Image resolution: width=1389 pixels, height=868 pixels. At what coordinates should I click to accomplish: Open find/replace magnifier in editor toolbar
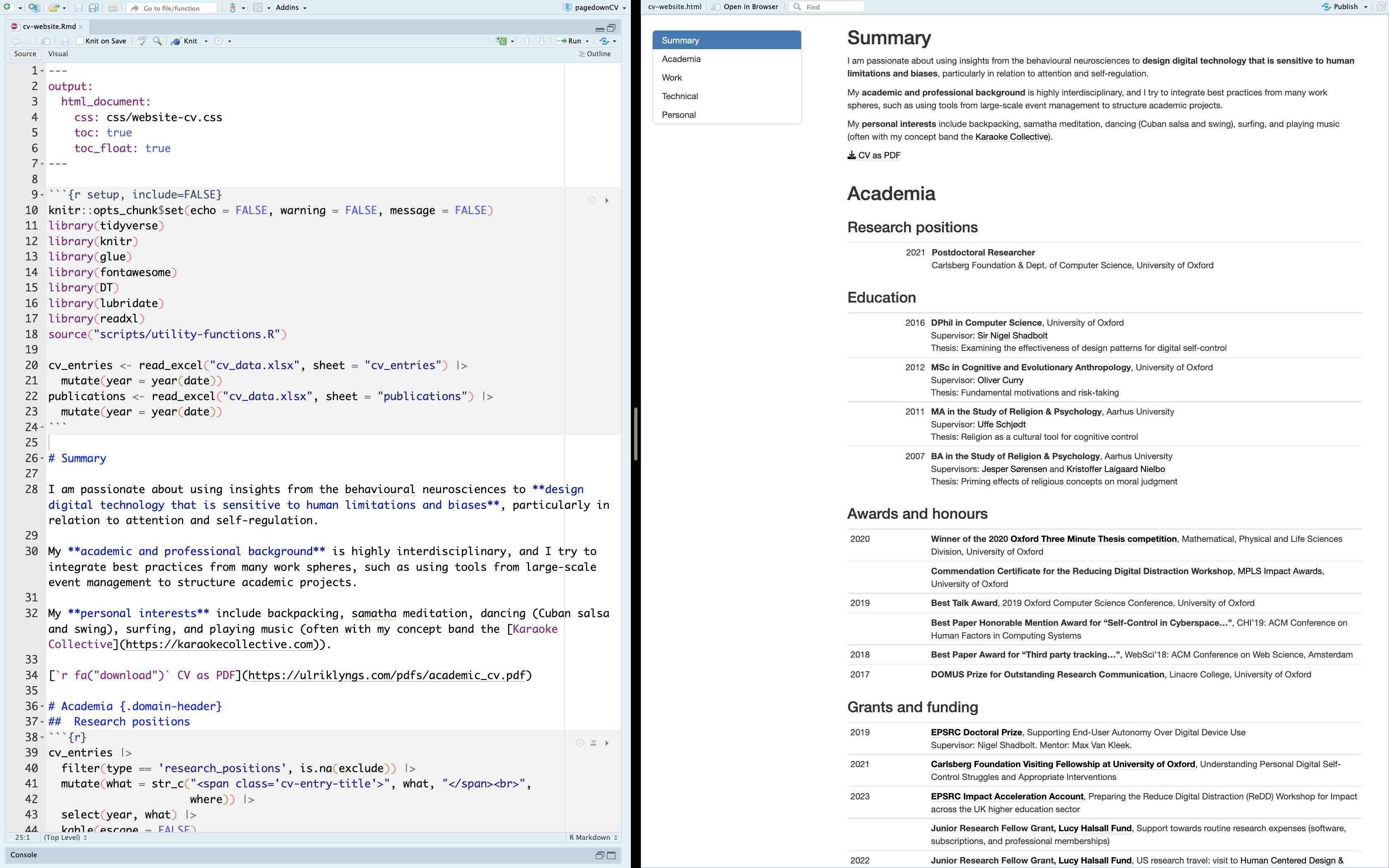[x=157, y=41]
